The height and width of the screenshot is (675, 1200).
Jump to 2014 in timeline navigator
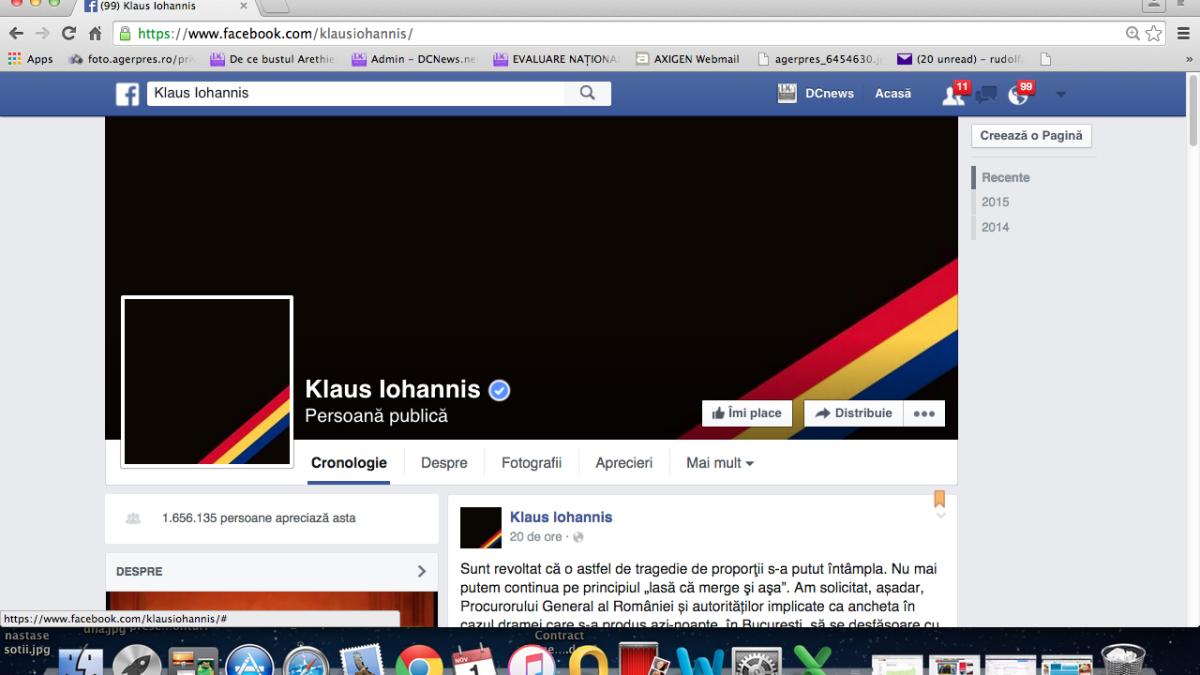[995, 227]
